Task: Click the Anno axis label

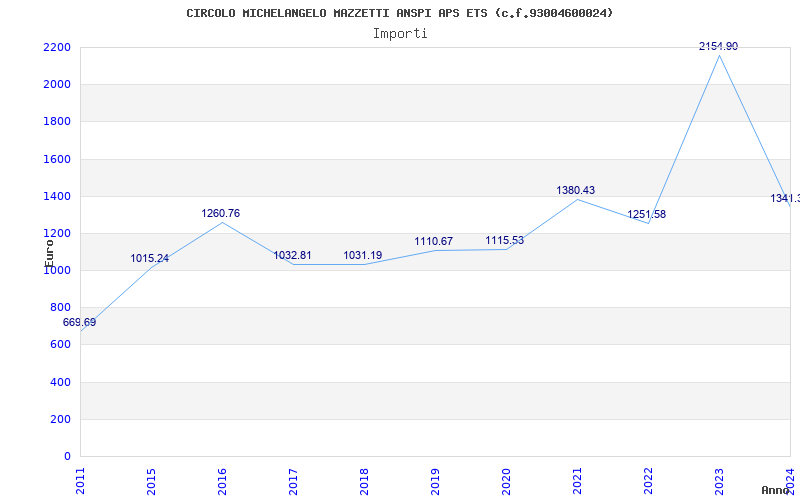Action: 774,490
